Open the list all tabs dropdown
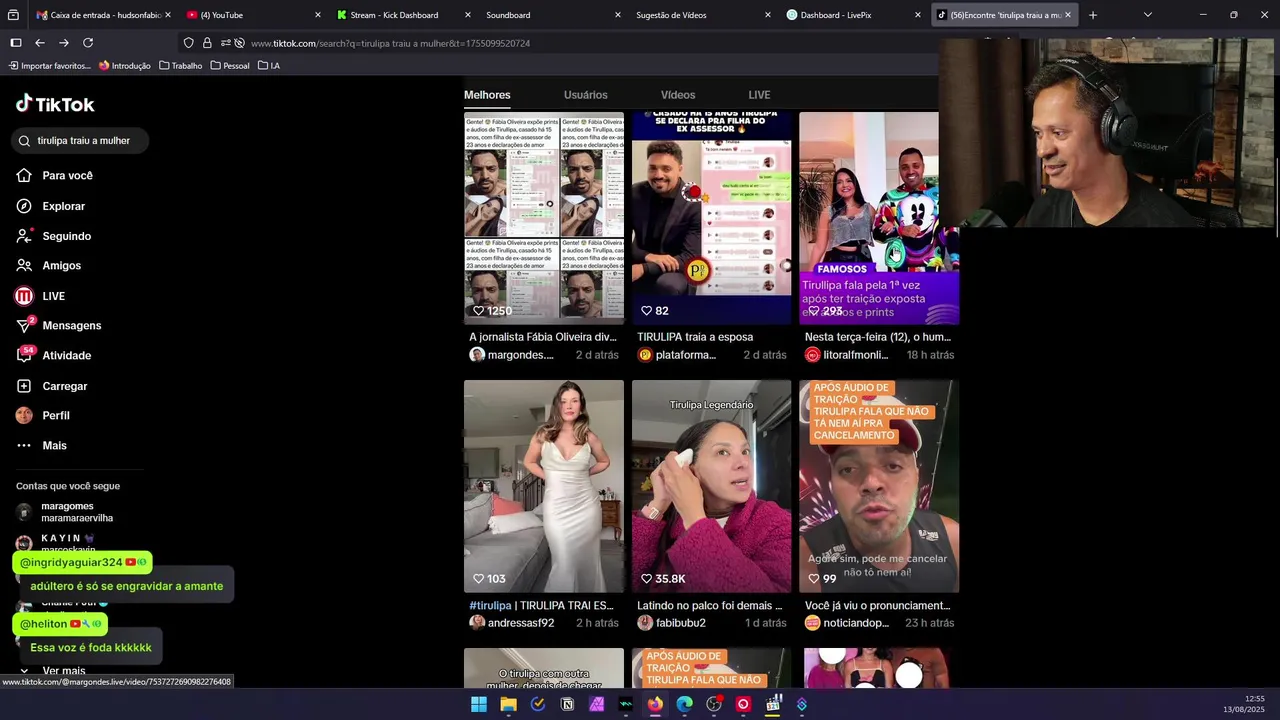Viewport: 1280px width, 720px height. click(1147, 15)
